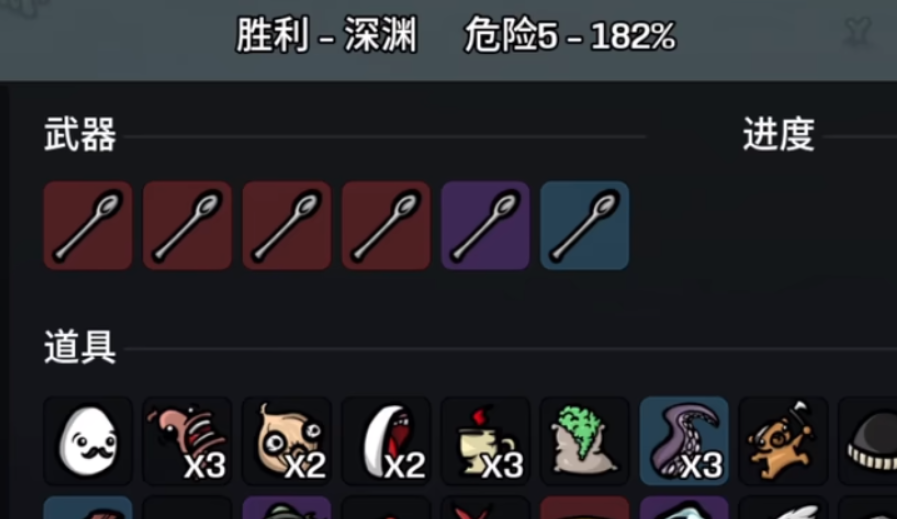Click the 道具 section heading
897x519 pixels.
pyautogui.click(x=80, y=347)
